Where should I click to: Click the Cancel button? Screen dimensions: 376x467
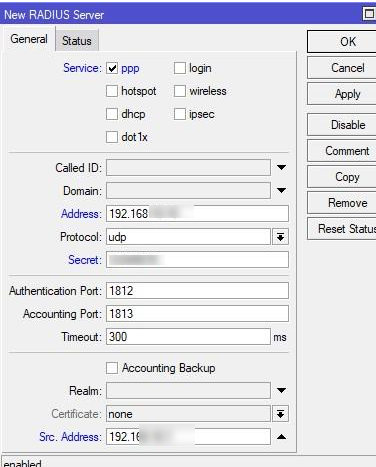coord(342,68)
